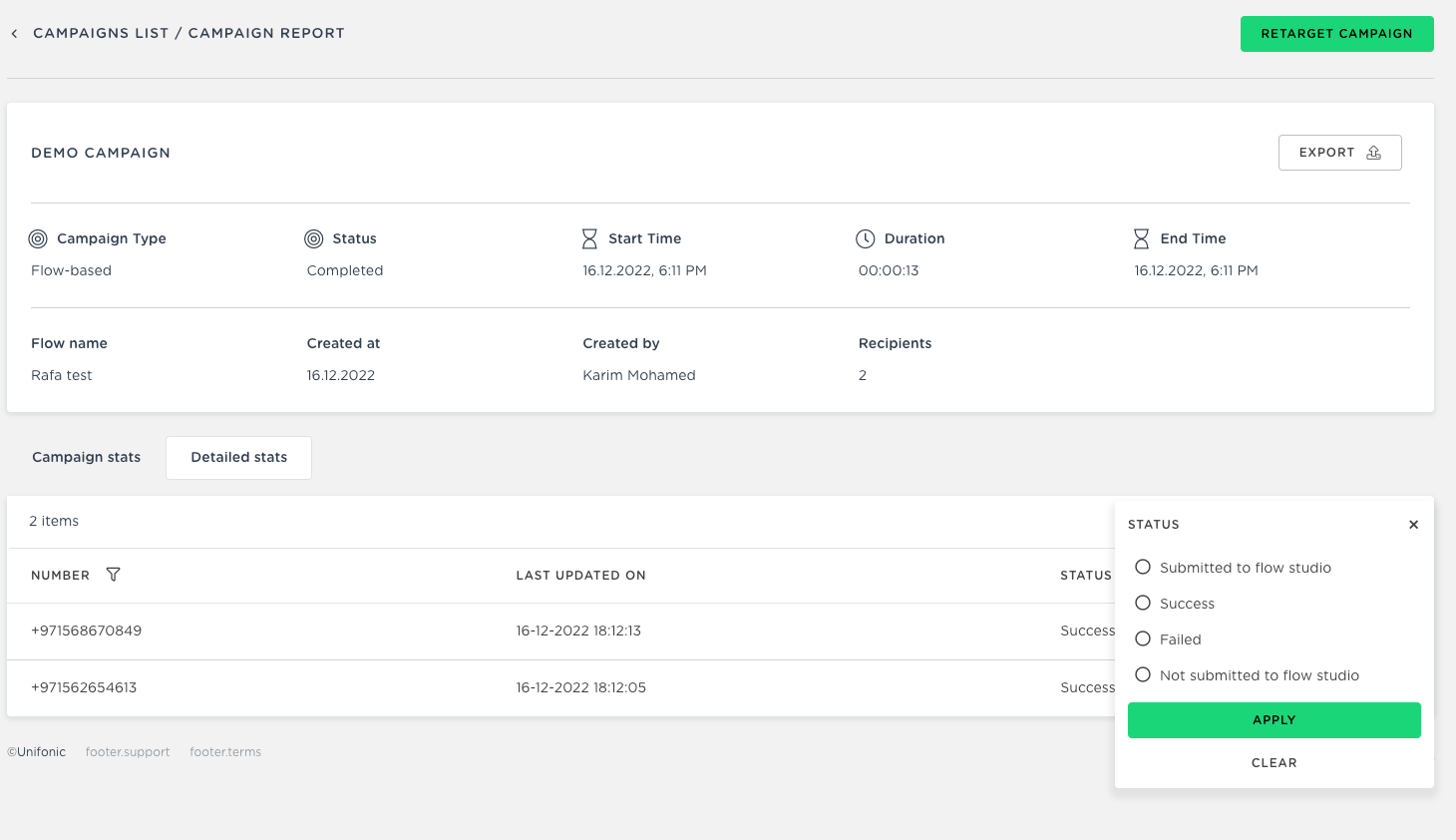Click the filter icon next to Number column
Image resolution: width=1456 pixels, height=840 pixels.
tap(114, 575)
